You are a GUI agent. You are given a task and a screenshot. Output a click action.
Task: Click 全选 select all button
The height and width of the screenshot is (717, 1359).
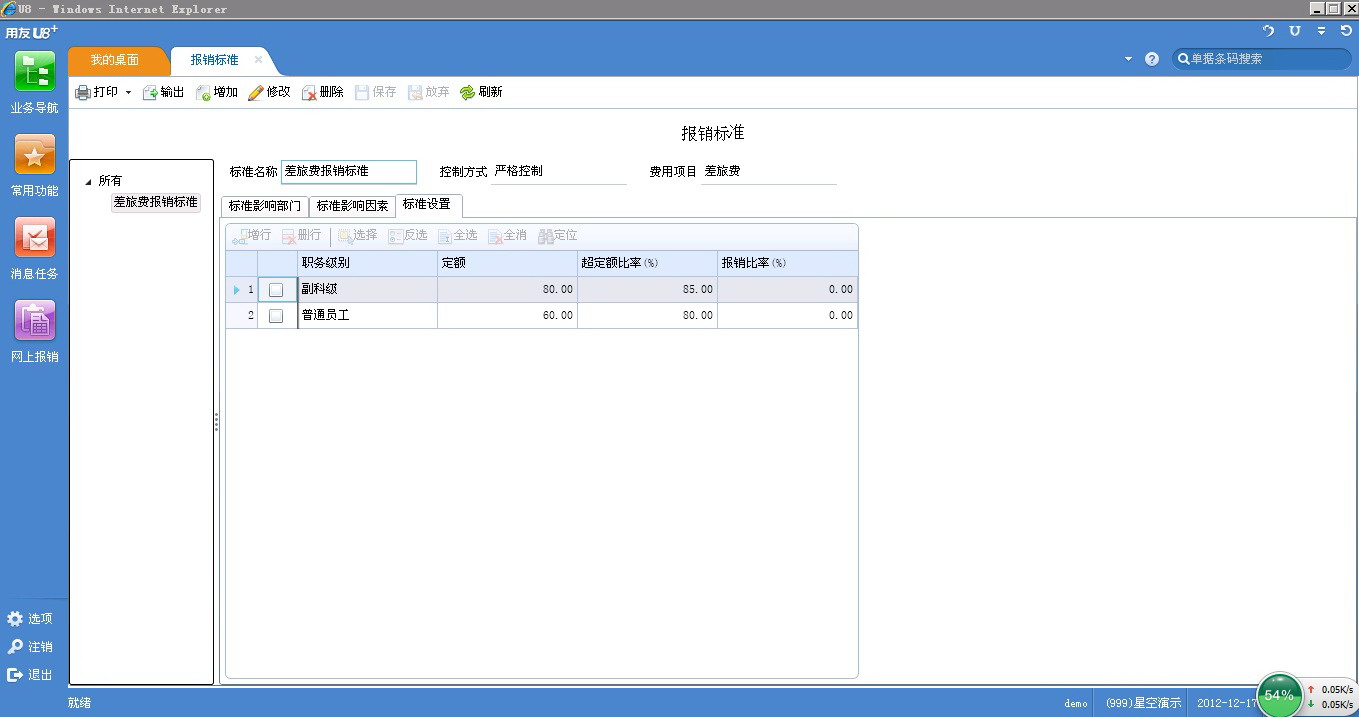point(458,236)
